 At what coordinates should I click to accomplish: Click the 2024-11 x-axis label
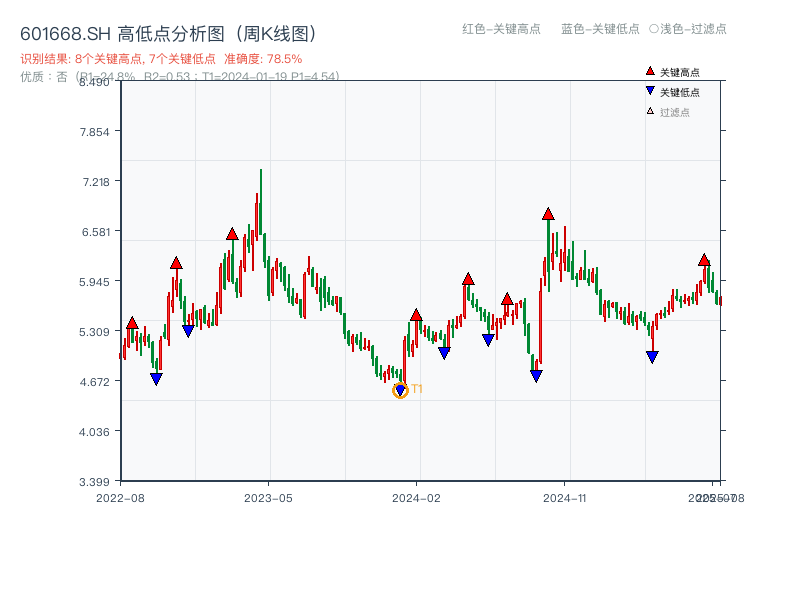pos(565,498)
